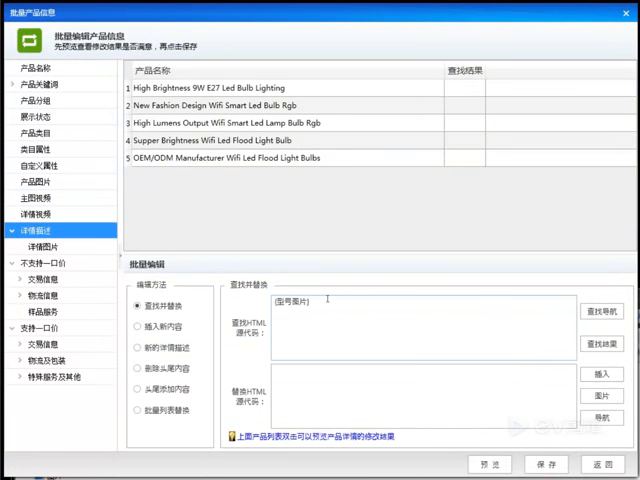Screen dimensions: 640x480
Task: Expand 交易信息 under 支持一口价
Action: 20,344
